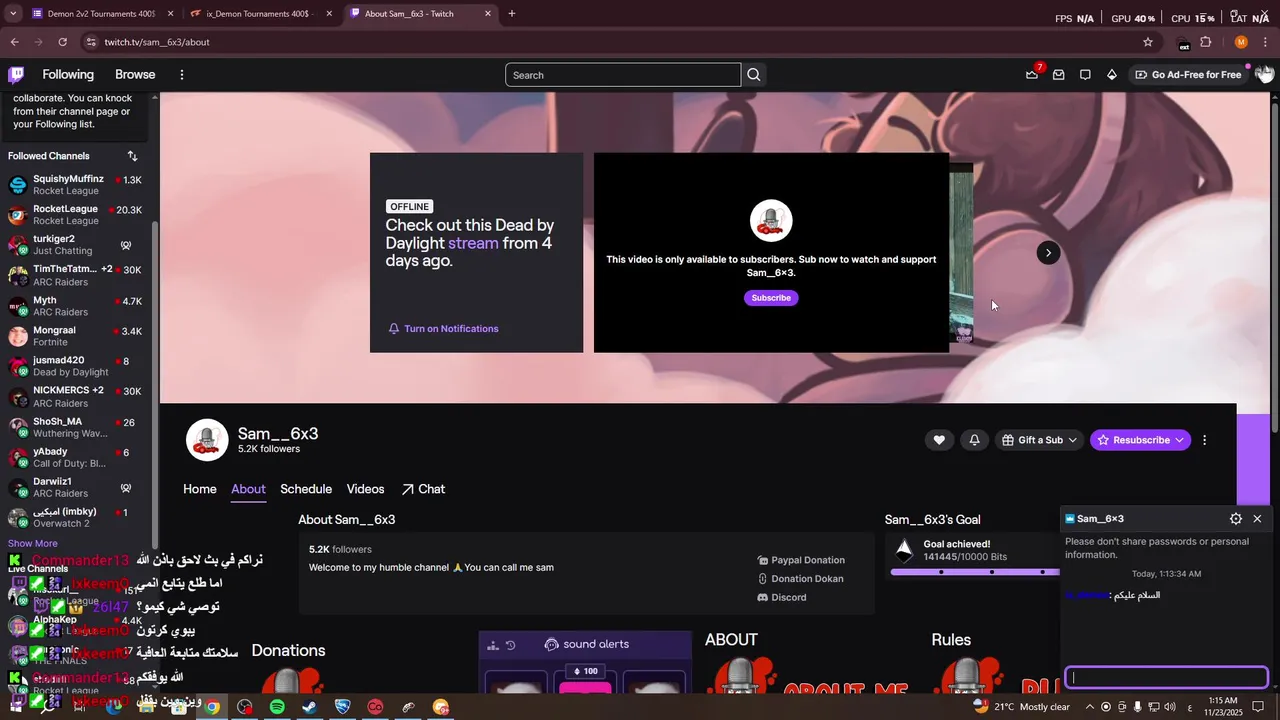Screen dimensions: 1280x720
Task: Open the Schedule channel tab
Action: coord(306,489)
